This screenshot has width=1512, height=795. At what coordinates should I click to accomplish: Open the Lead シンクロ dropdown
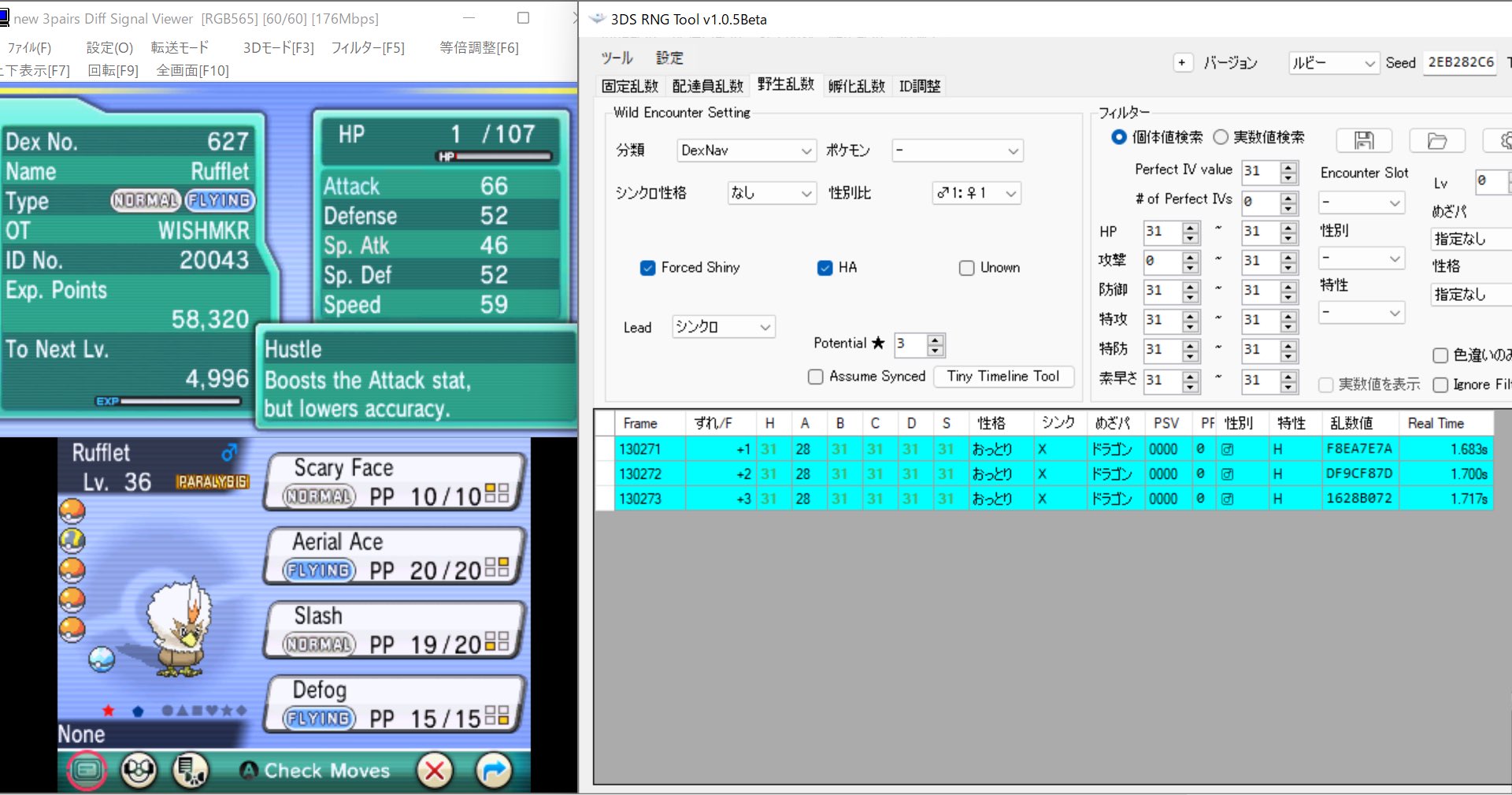click(724, 327)
